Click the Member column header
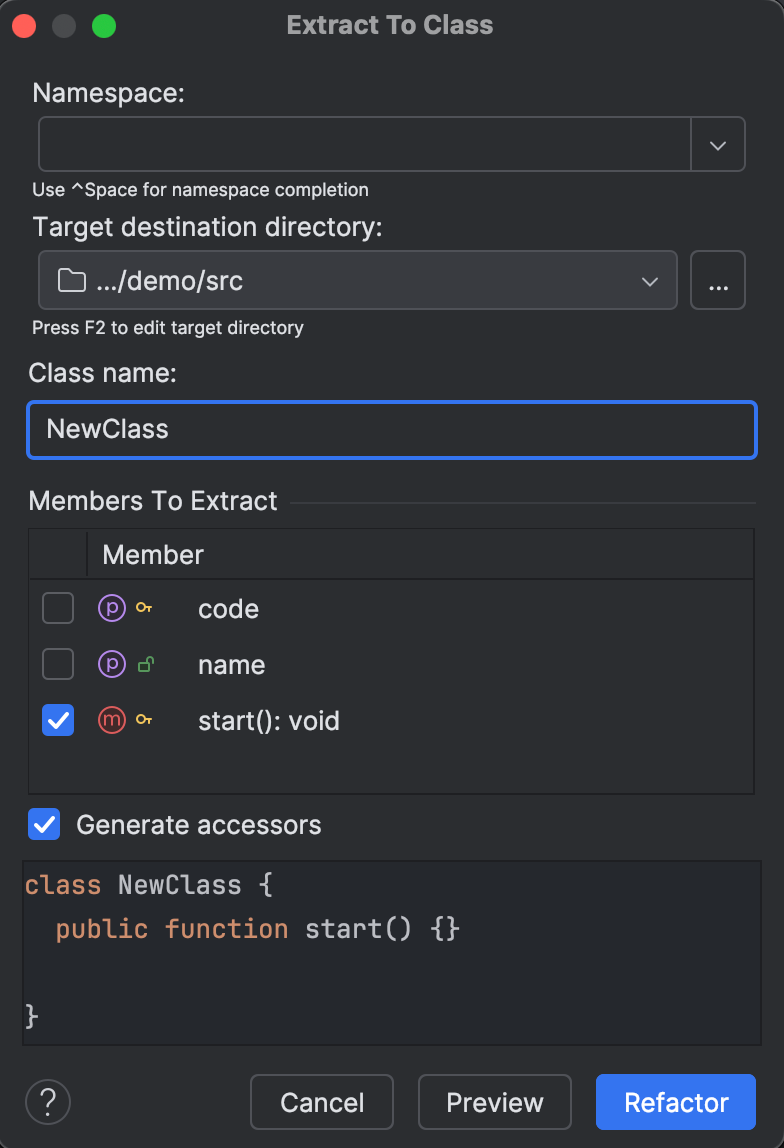This screenshot has height=1148, width=784. pos(152,554)
